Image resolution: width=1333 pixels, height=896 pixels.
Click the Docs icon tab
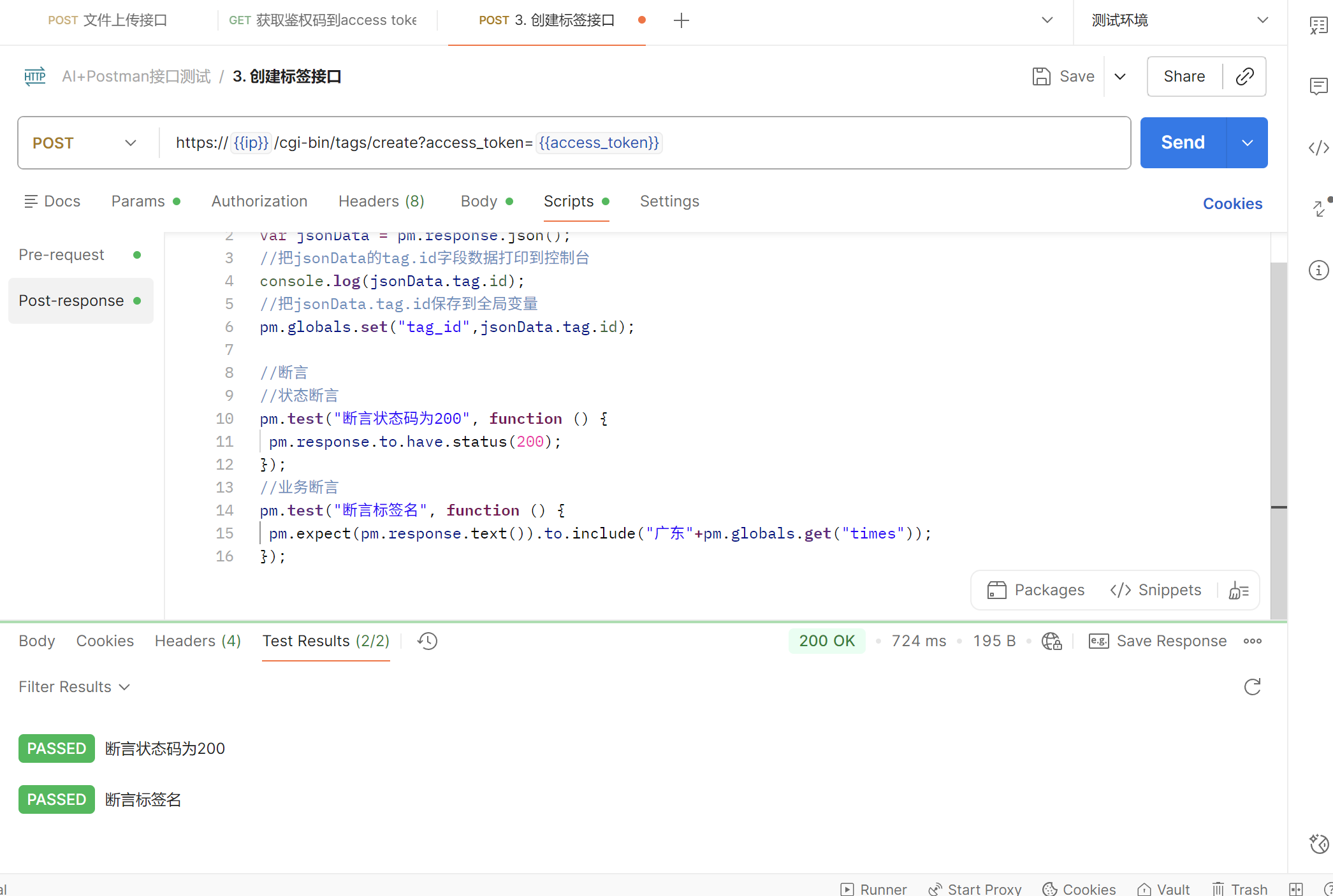pos(52,201)
